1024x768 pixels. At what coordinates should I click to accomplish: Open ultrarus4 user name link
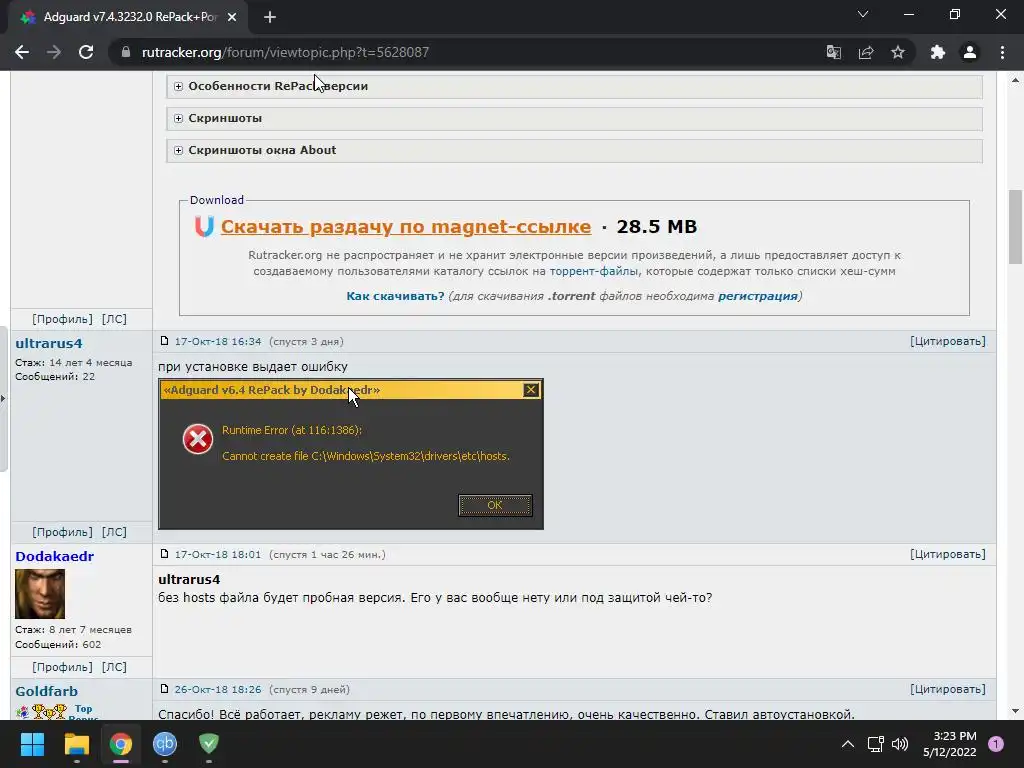tap(49, 344)
